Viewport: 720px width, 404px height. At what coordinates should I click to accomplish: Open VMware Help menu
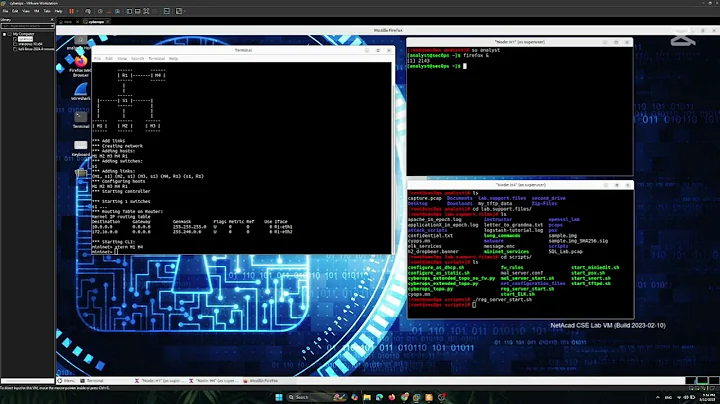pyautogui.click(x=58, y=11)
